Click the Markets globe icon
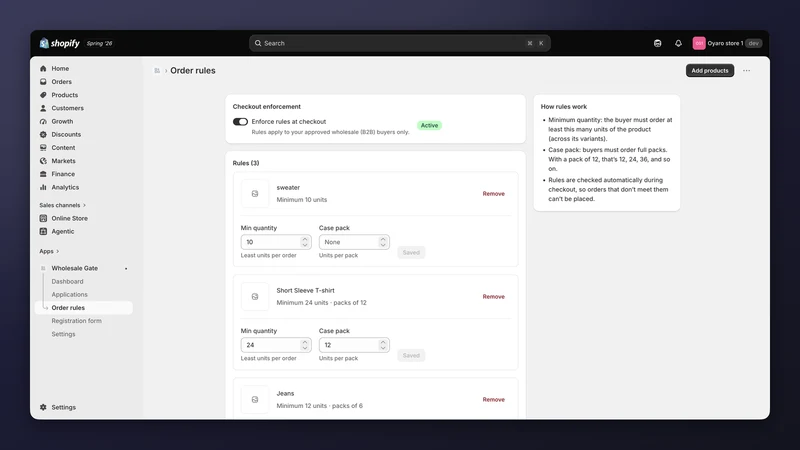This screenshot has width=800, height=450. [43, 161]
